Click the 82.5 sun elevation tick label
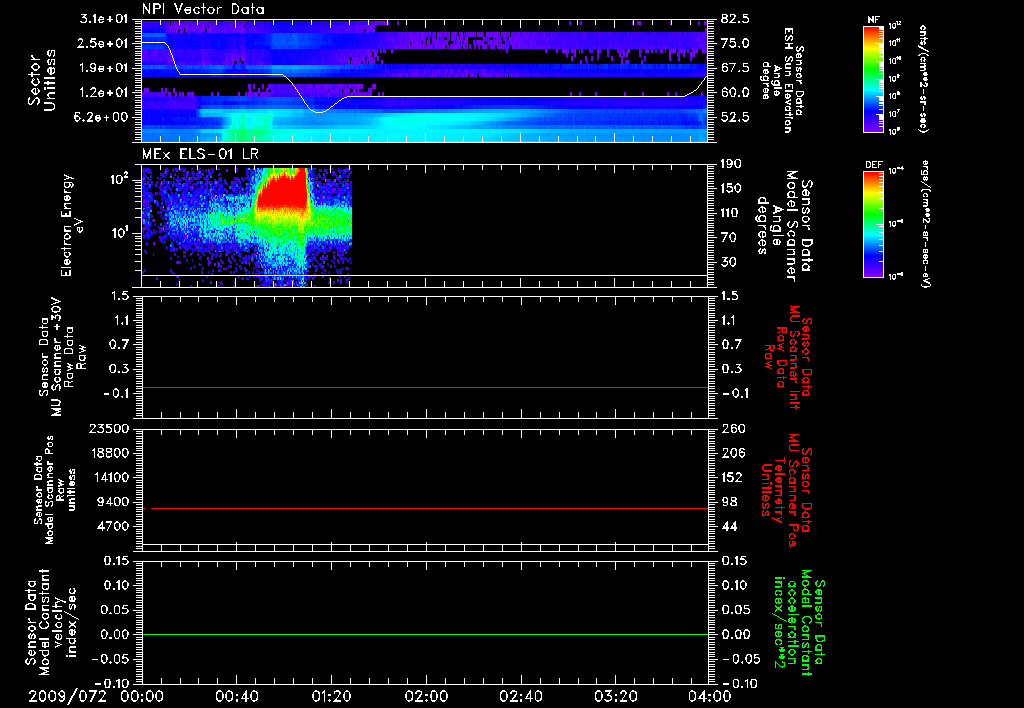 (x=735, y=19)
